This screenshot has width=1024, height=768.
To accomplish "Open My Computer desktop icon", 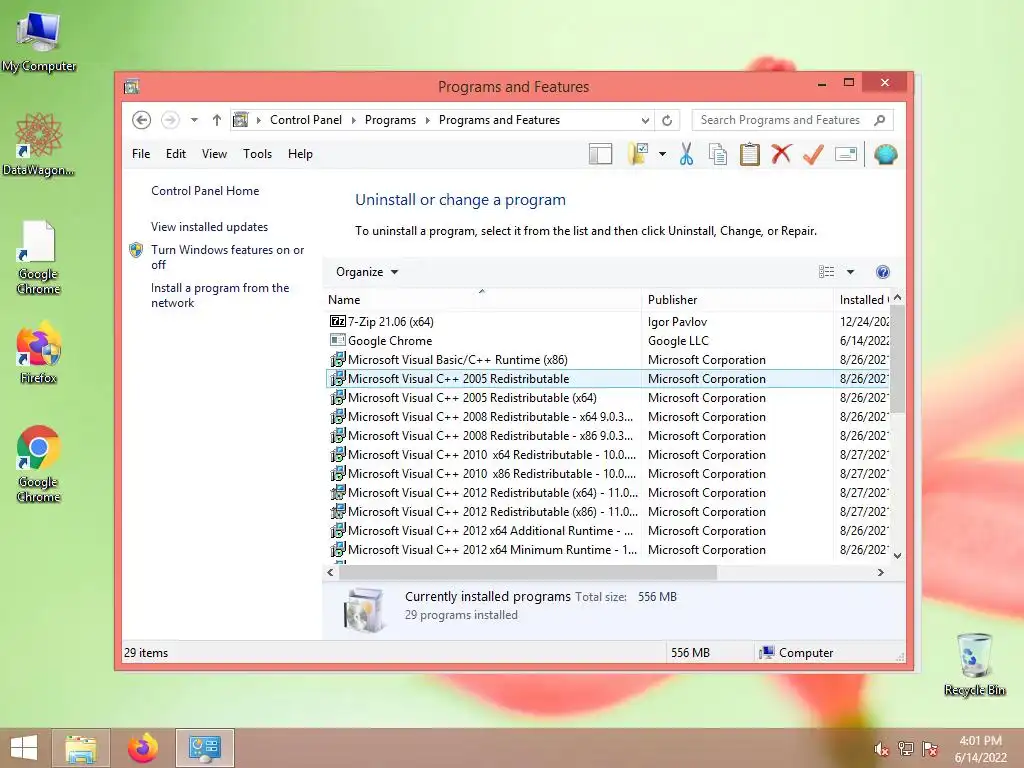I will [39, 42].
